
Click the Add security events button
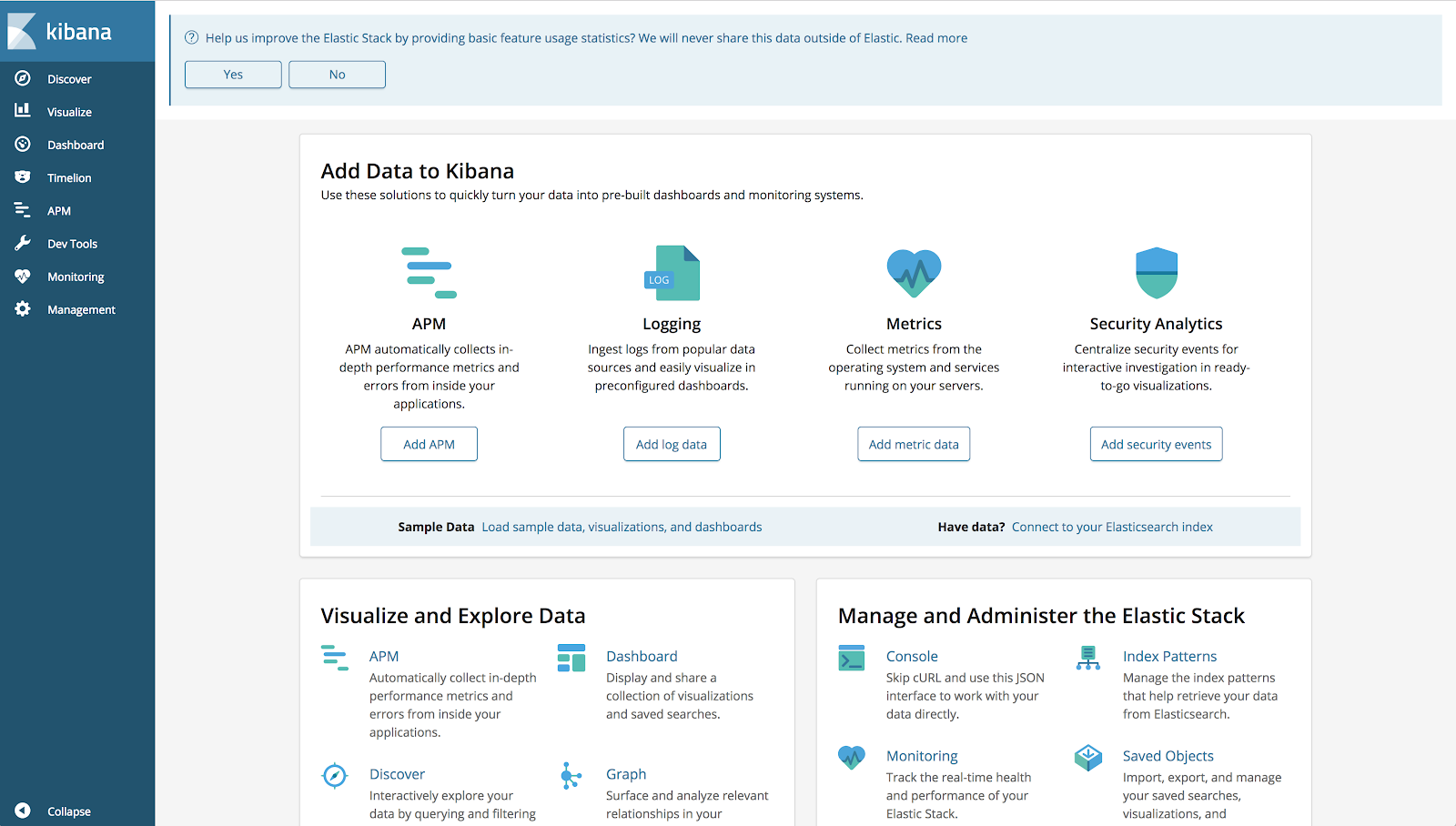[x=1156, y=444]
